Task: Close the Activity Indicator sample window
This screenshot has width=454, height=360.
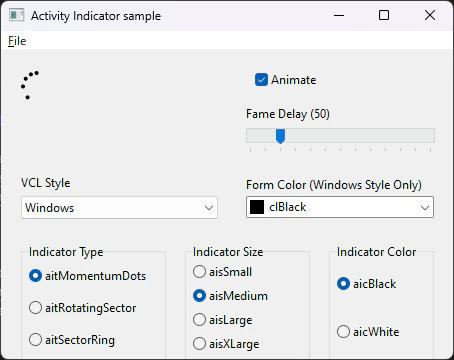Action: click(x=430, y=15)
